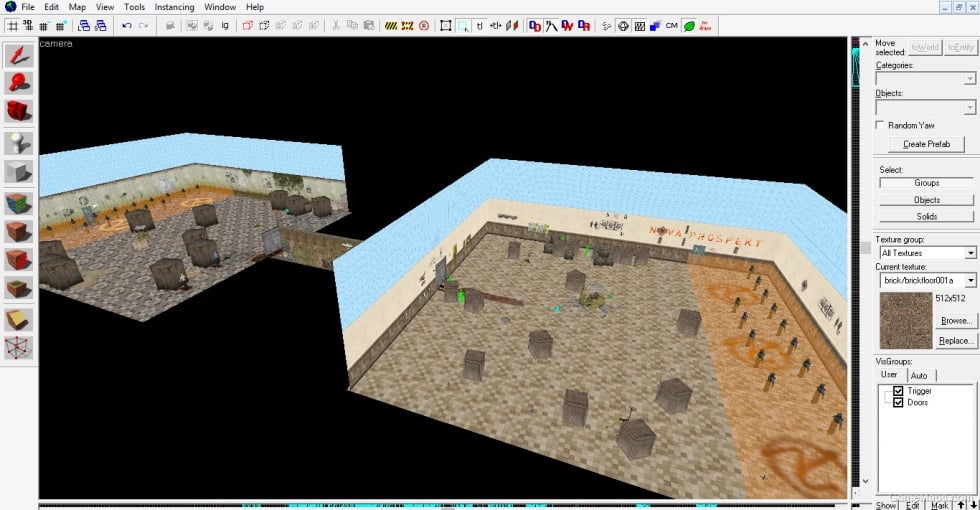
Task: Toggle scaling texture lock button
Action: (x=496, y=26)
